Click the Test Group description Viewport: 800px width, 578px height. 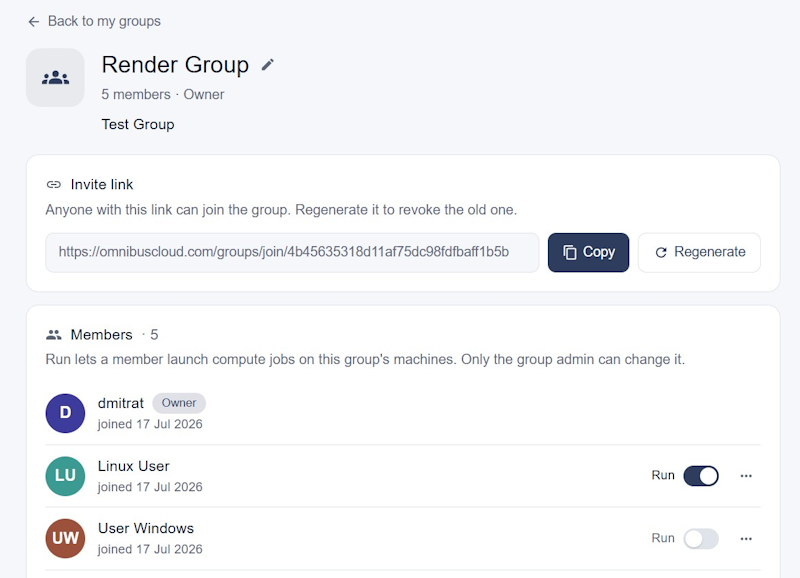tap(138, 124)
